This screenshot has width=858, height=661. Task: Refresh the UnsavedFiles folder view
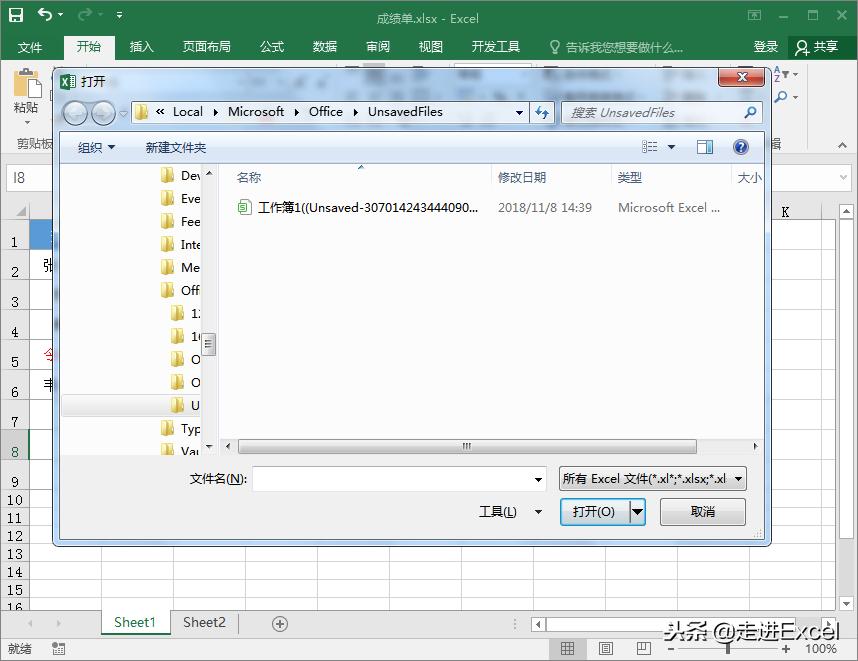coord(541,112)
